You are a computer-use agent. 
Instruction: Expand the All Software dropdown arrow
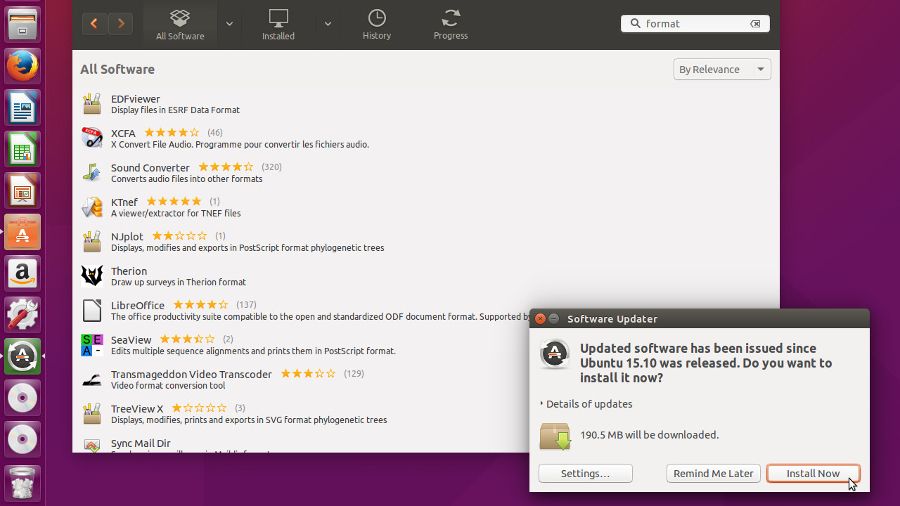tap(230, 24)
